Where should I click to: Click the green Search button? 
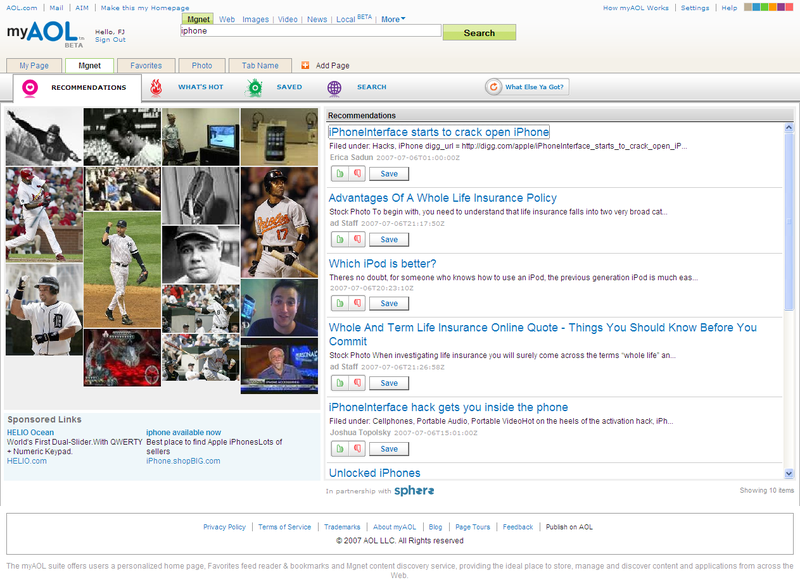pyautogui.click(x=479, y=33)
